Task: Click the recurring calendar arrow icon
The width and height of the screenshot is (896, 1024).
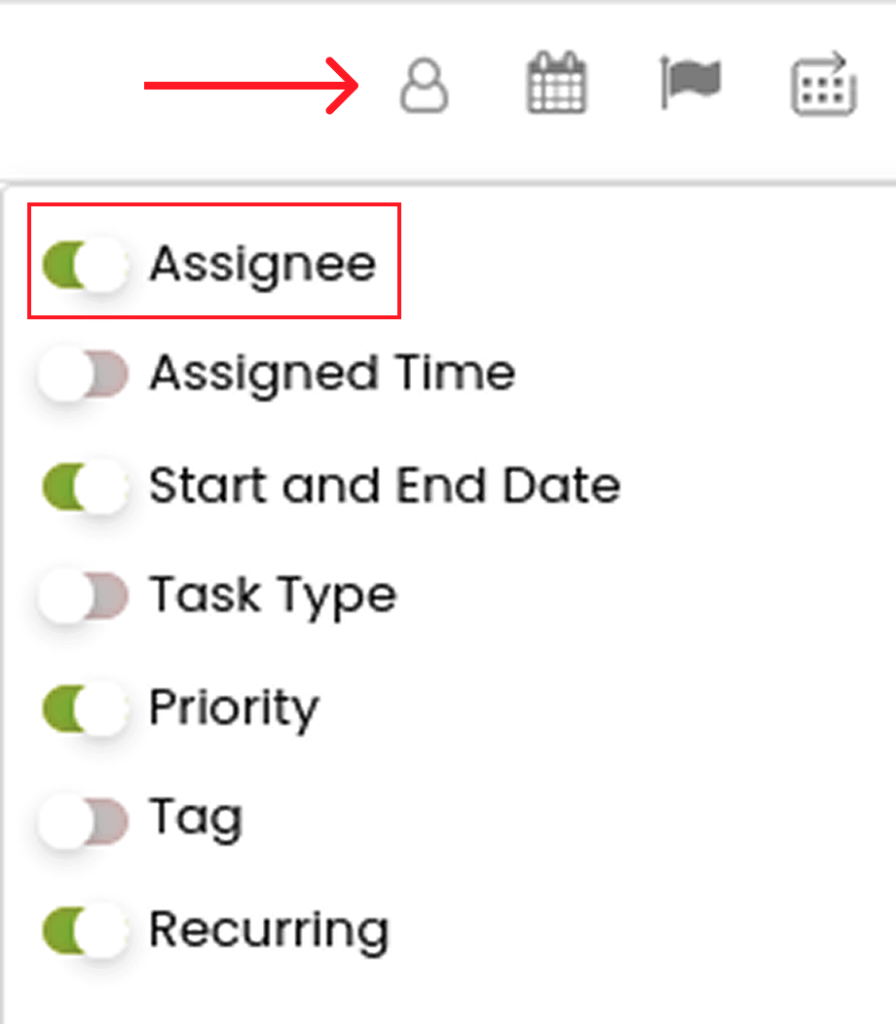Action: [x=824, y=85]
